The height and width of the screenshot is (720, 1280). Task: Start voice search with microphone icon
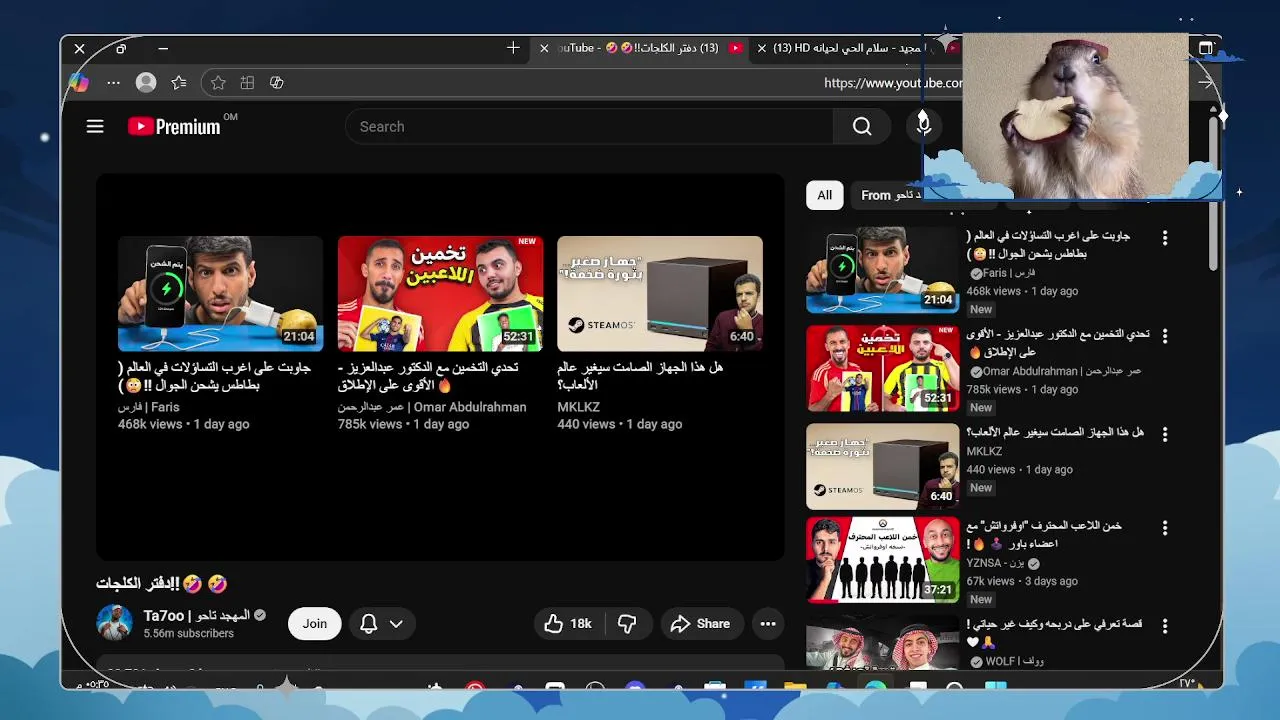pyautogui.click(x=924, y=124)
